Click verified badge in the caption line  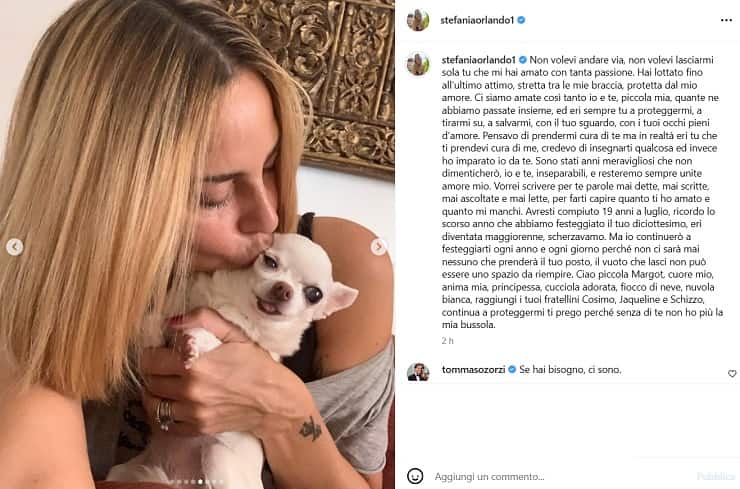(x=522, y=60)
